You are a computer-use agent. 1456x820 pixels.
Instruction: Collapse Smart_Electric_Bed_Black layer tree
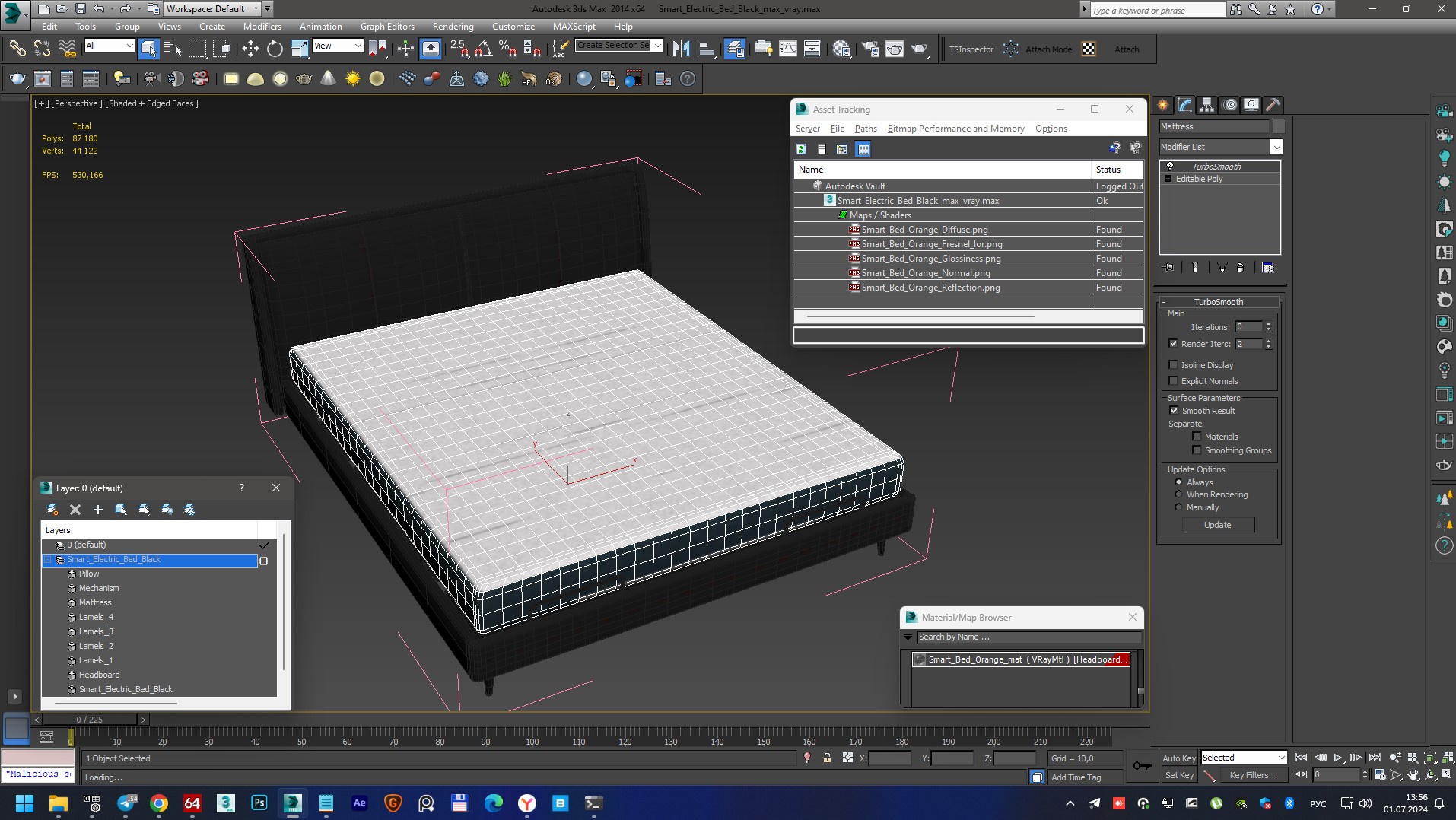click(x=48, y=560)
